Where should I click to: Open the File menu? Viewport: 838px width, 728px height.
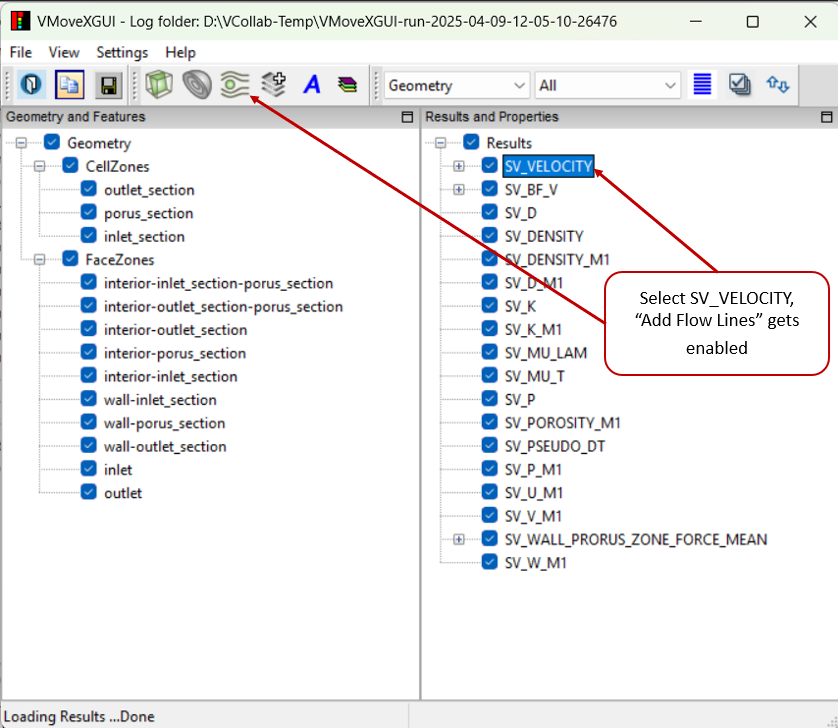tap(21, 52)
